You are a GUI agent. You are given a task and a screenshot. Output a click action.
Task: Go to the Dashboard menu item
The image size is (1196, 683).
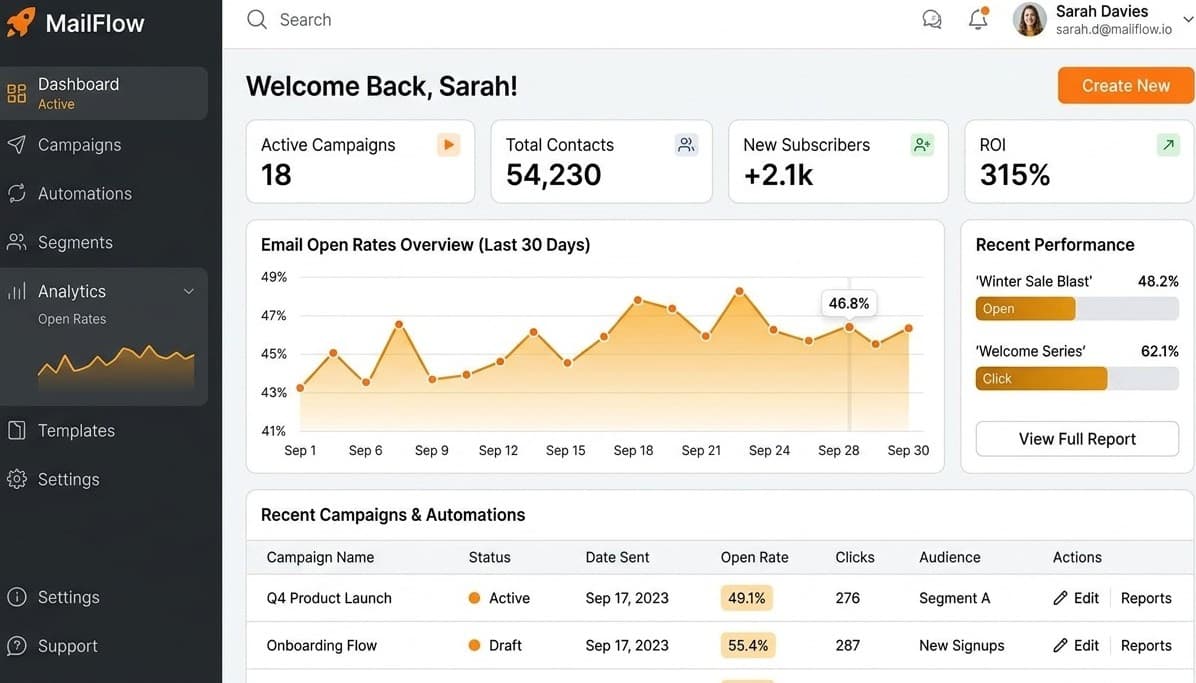click(x=104, y=93)
